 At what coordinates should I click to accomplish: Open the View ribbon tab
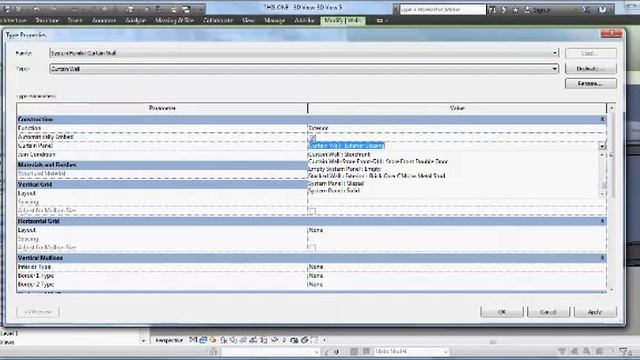click(x=248, y=20)
